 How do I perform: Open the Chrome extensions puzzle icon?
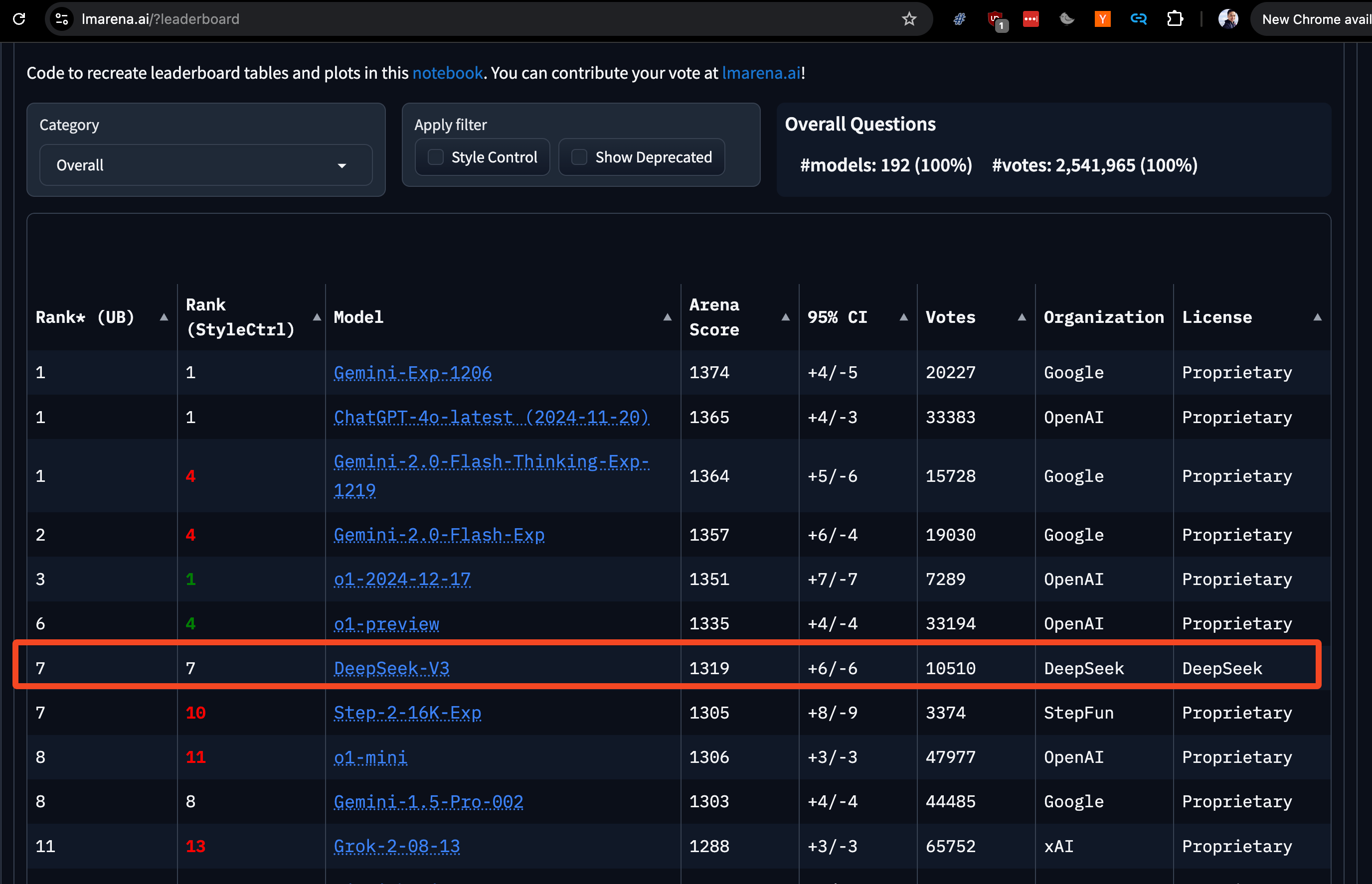coord(1175,19)
